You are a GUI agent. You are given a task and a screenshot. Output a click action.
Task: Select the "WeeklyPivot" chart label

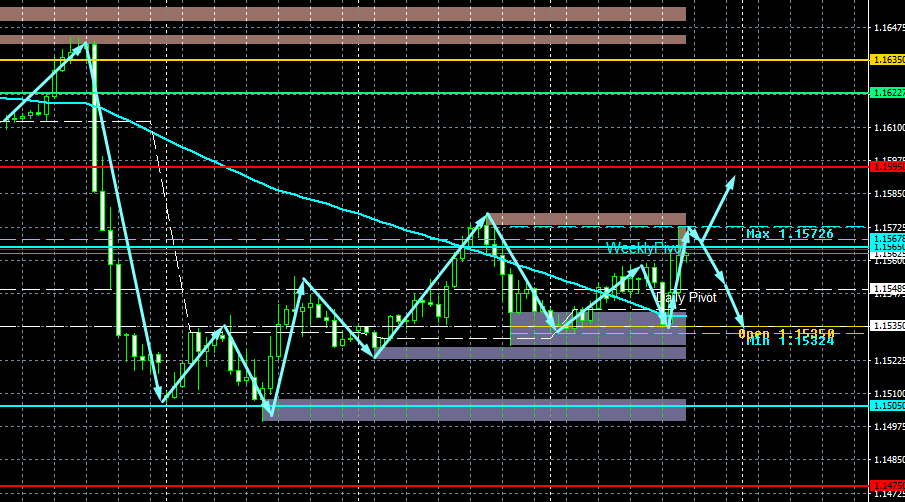(645, 248)
